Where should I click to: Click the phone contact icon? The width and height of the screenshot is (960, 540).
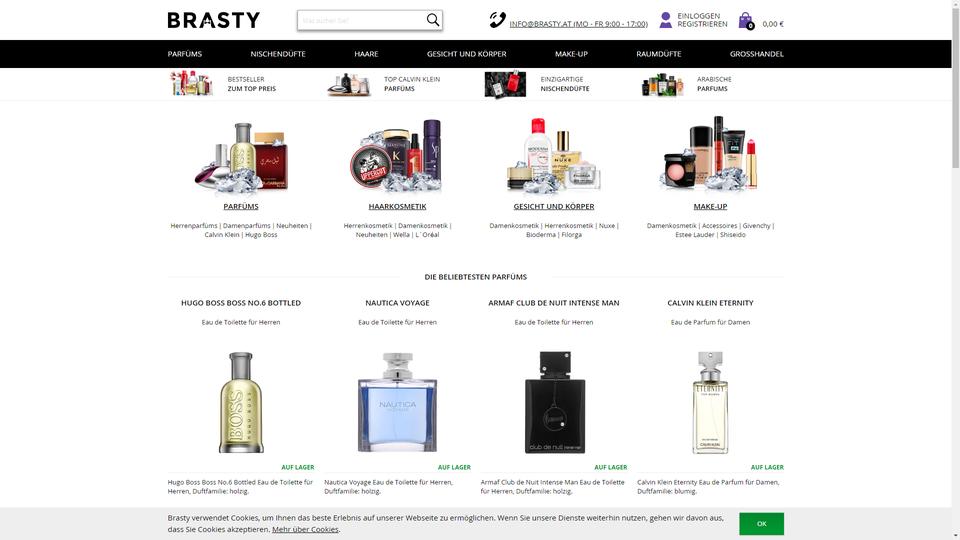(497, 20)
